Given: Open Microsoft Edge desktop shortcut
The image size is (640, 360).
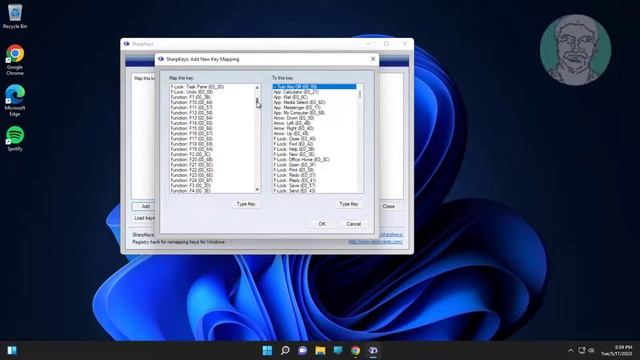Looking at the screenshot, I should tap(15, 100).
